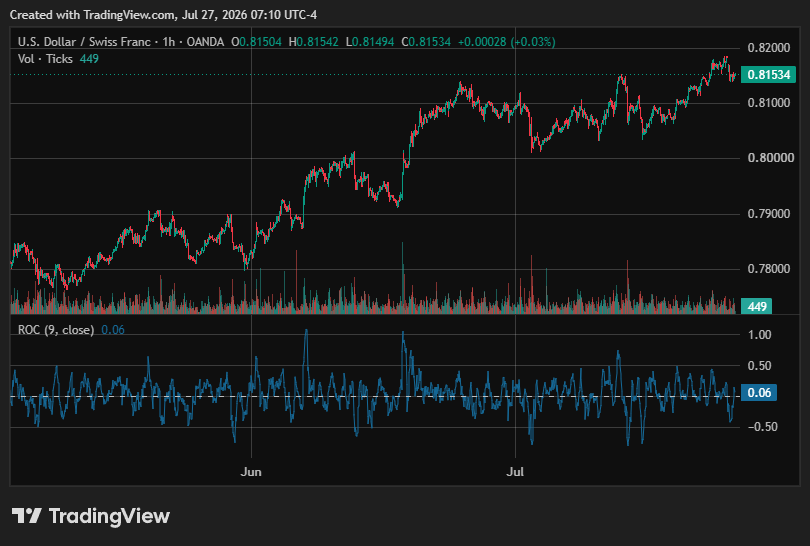Click the Vol · Ticks indicator label
The width and height of the screenshot is (810, 546).
[x=45, y=59]
